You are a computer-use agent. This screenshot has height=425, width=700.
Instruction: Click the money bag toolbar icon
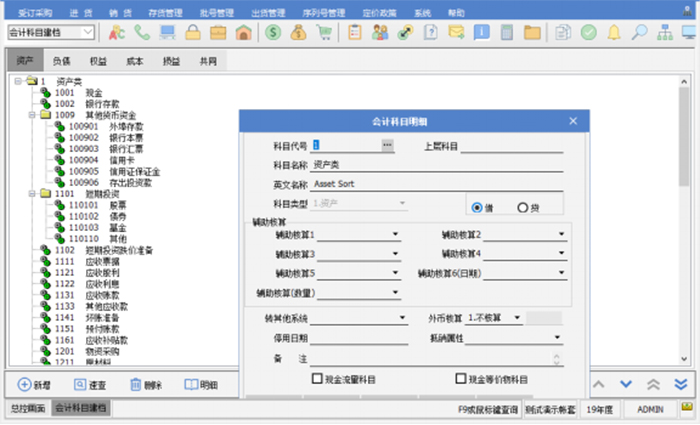click(299, 33)
